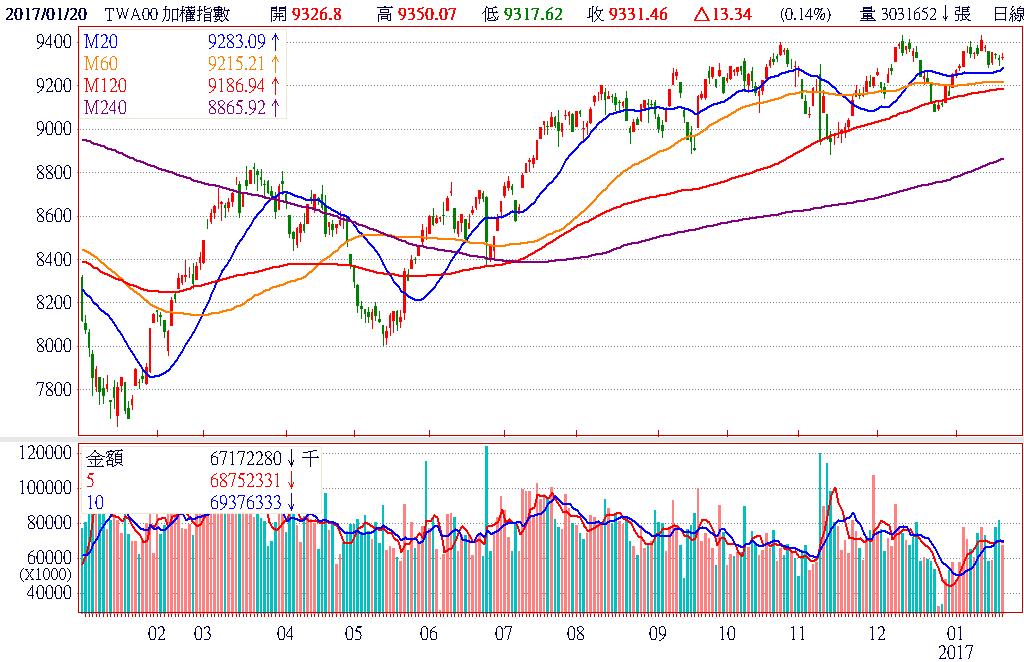Image resolution: width=1024 pixels, height=662 pixels.
Task: Expand the 金額 volume indicator label
Action: 106,460
